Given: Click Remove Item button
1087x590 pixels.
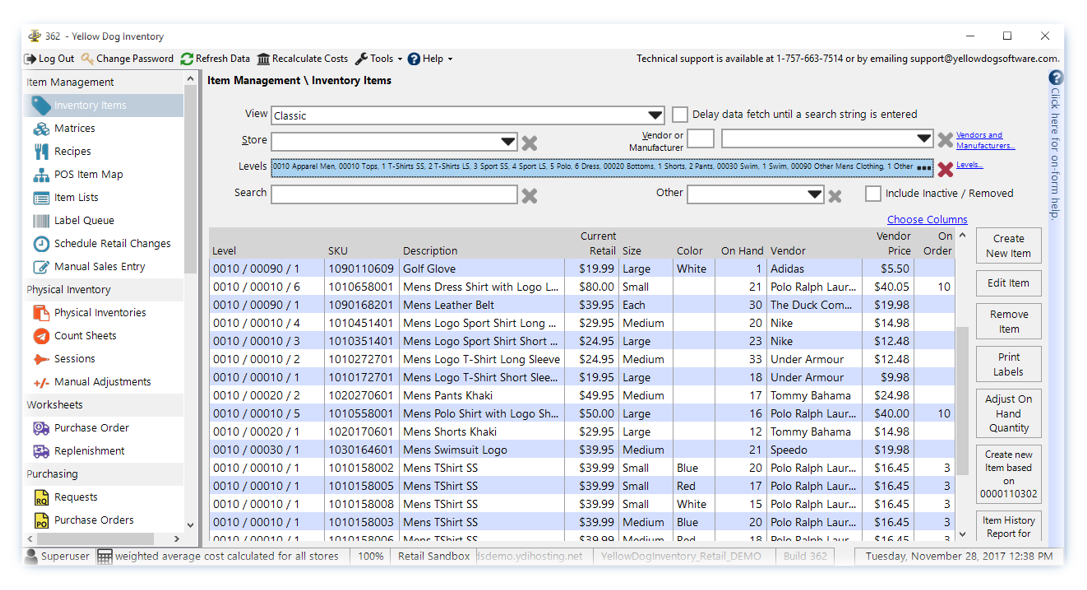Looking at the screenshot, I should (x=1008, y=322).
